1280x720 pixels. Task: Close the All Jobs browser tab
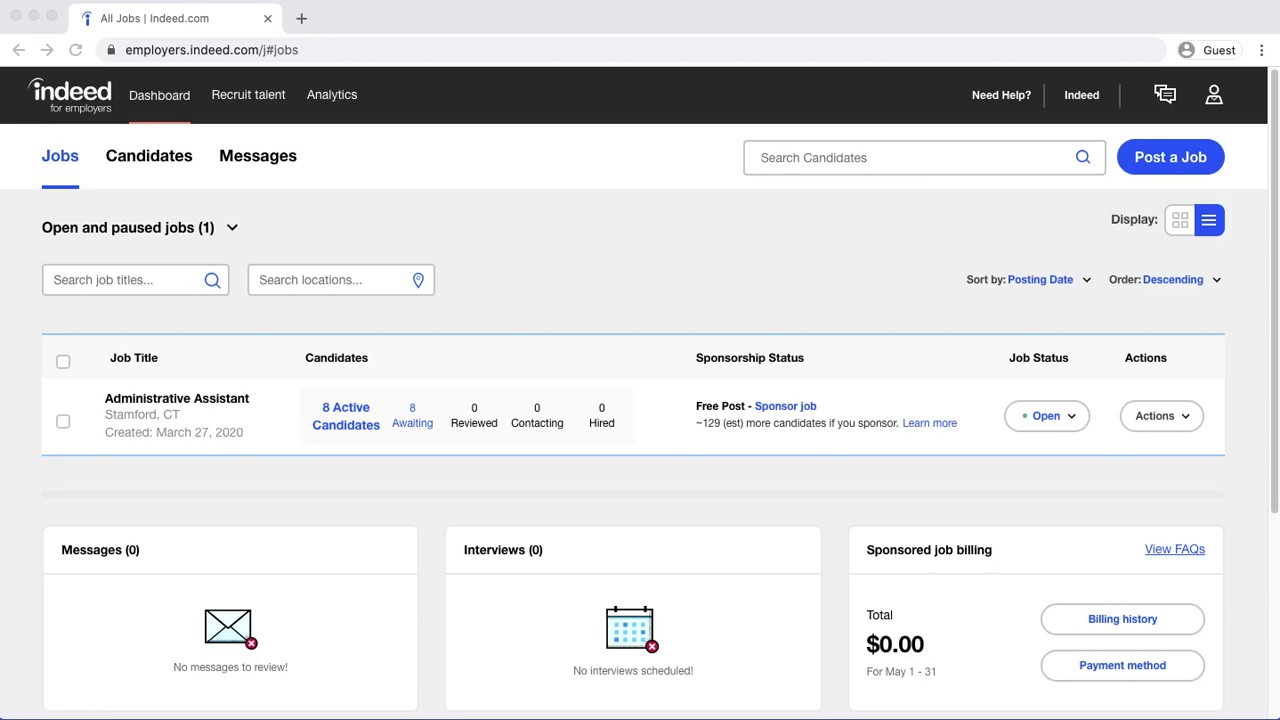[x=268, y=18]
